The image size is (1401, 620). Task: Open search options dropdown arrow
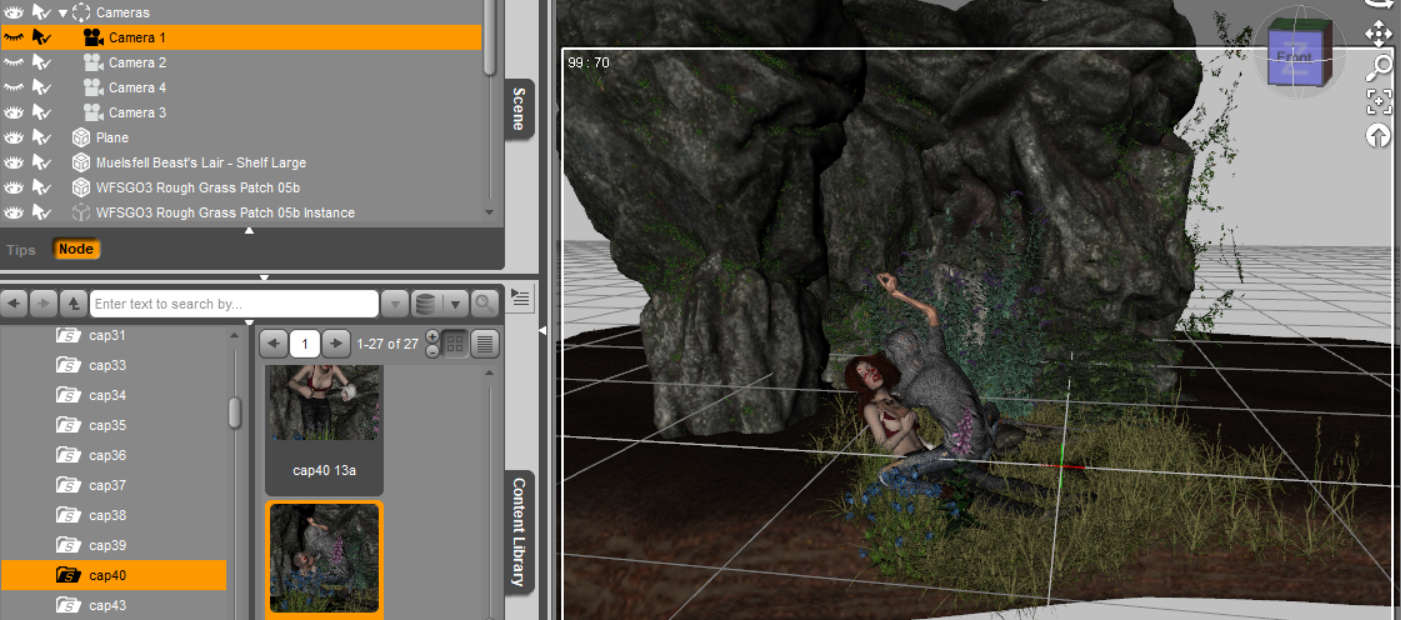[395, 304]
